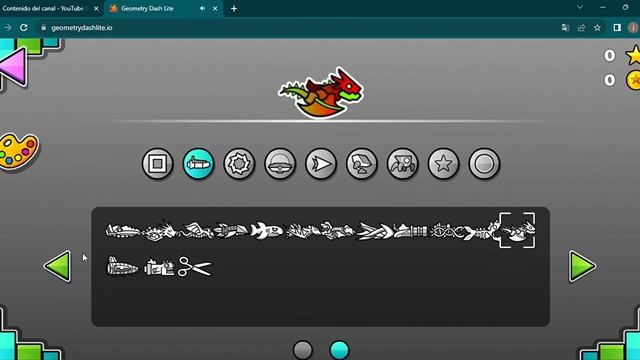Switch to the gray first page dot
Viewport: 640px width, 360px height.
[x=303, y=350]
